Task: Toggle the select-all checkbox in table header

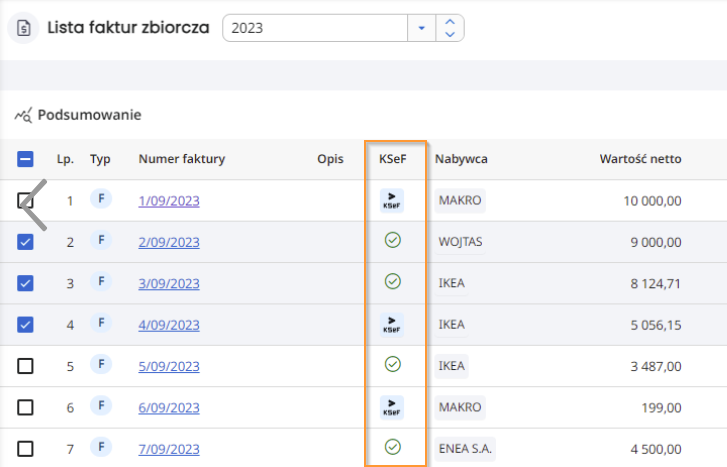Action: [25, 159]
